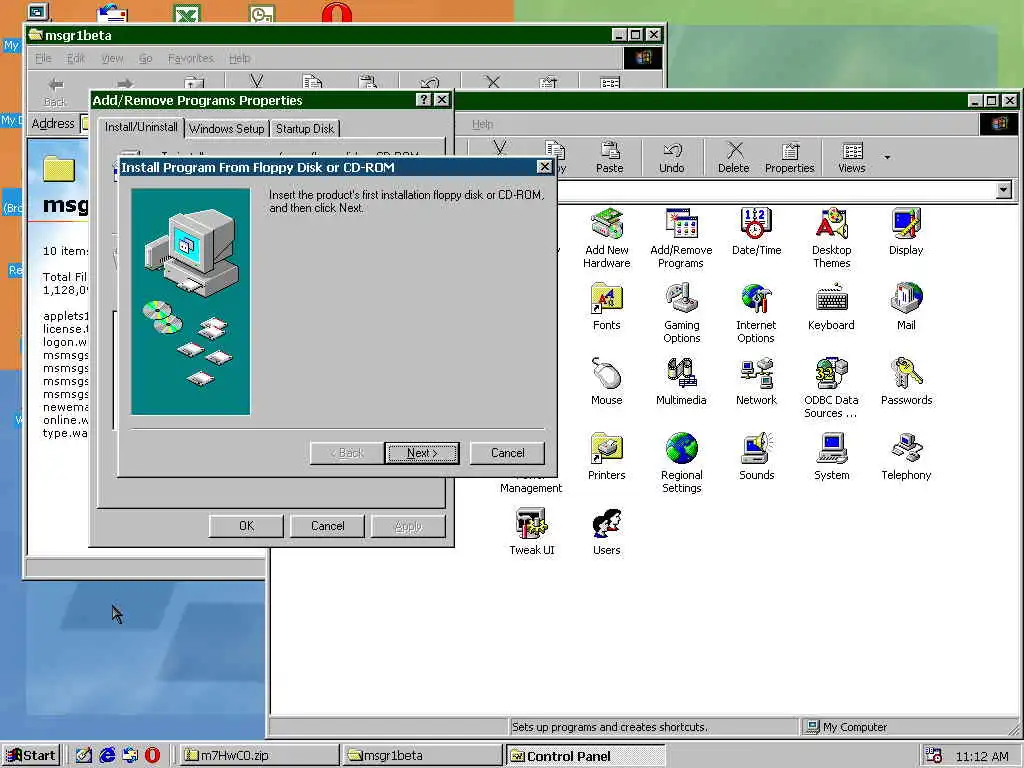Open the System icon

pos(831,456)
